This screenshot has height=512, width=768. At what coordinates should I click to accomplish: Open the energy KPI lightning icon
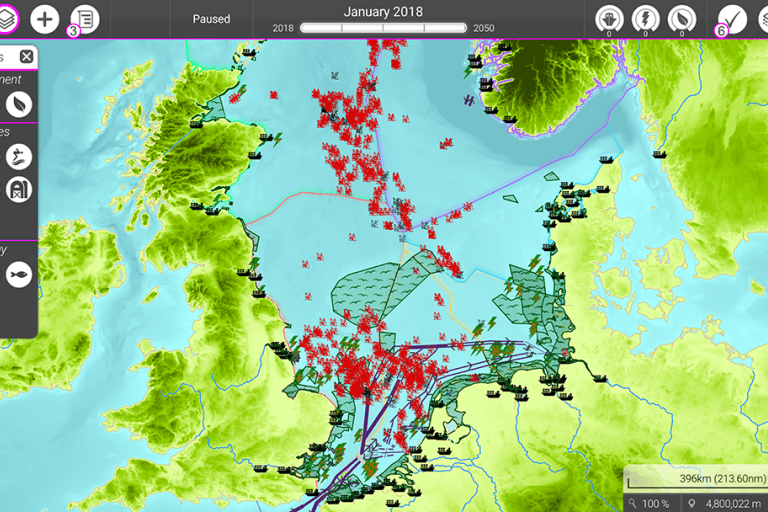645,19
